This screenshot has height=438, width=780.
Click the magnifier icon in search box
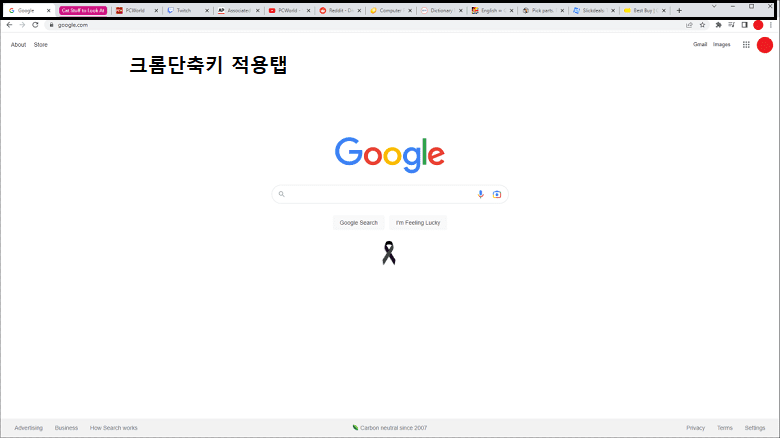click(282, 194)
